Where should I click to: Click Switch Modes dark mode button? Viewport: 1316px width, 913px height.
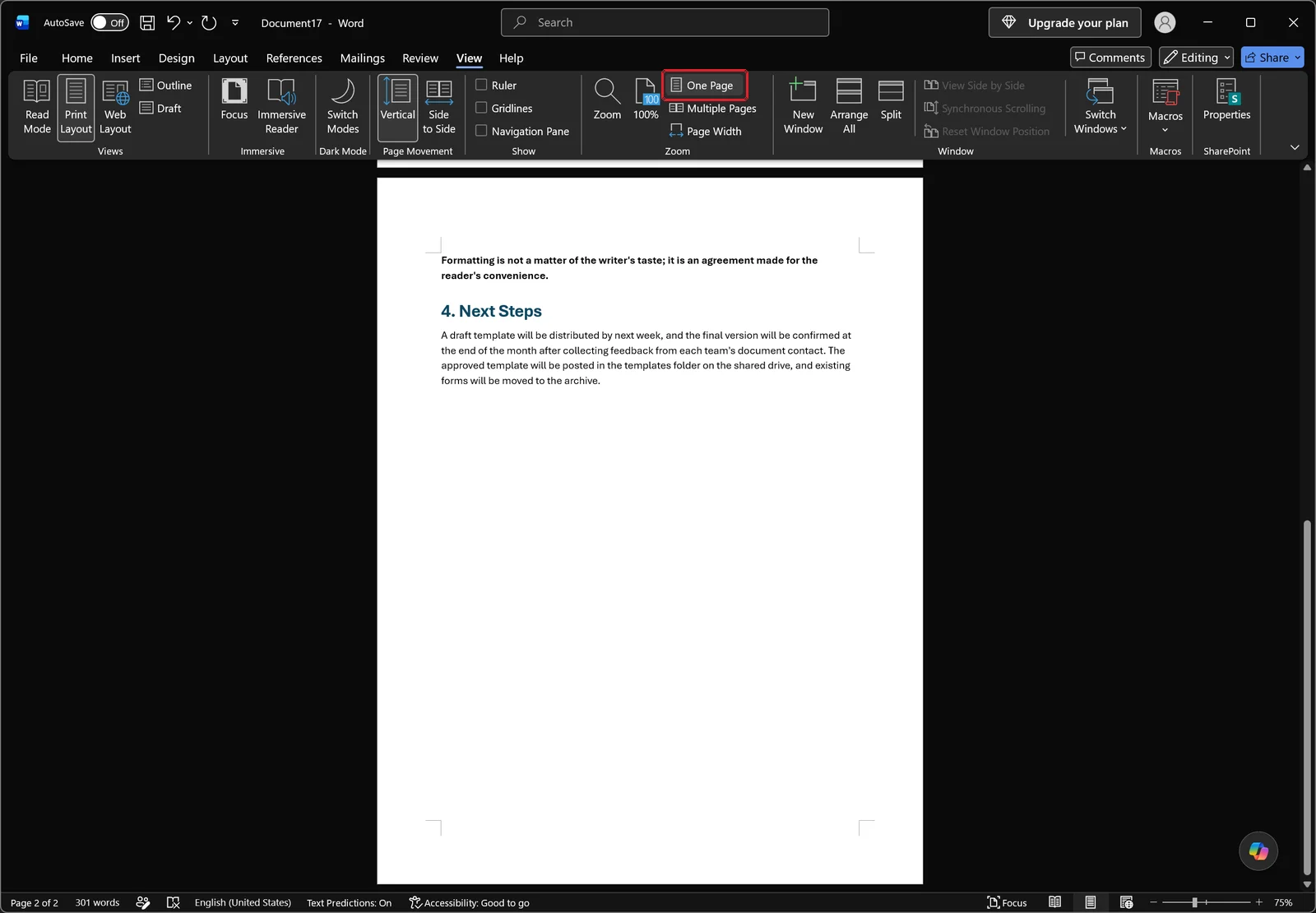click(x=343, y=107)
